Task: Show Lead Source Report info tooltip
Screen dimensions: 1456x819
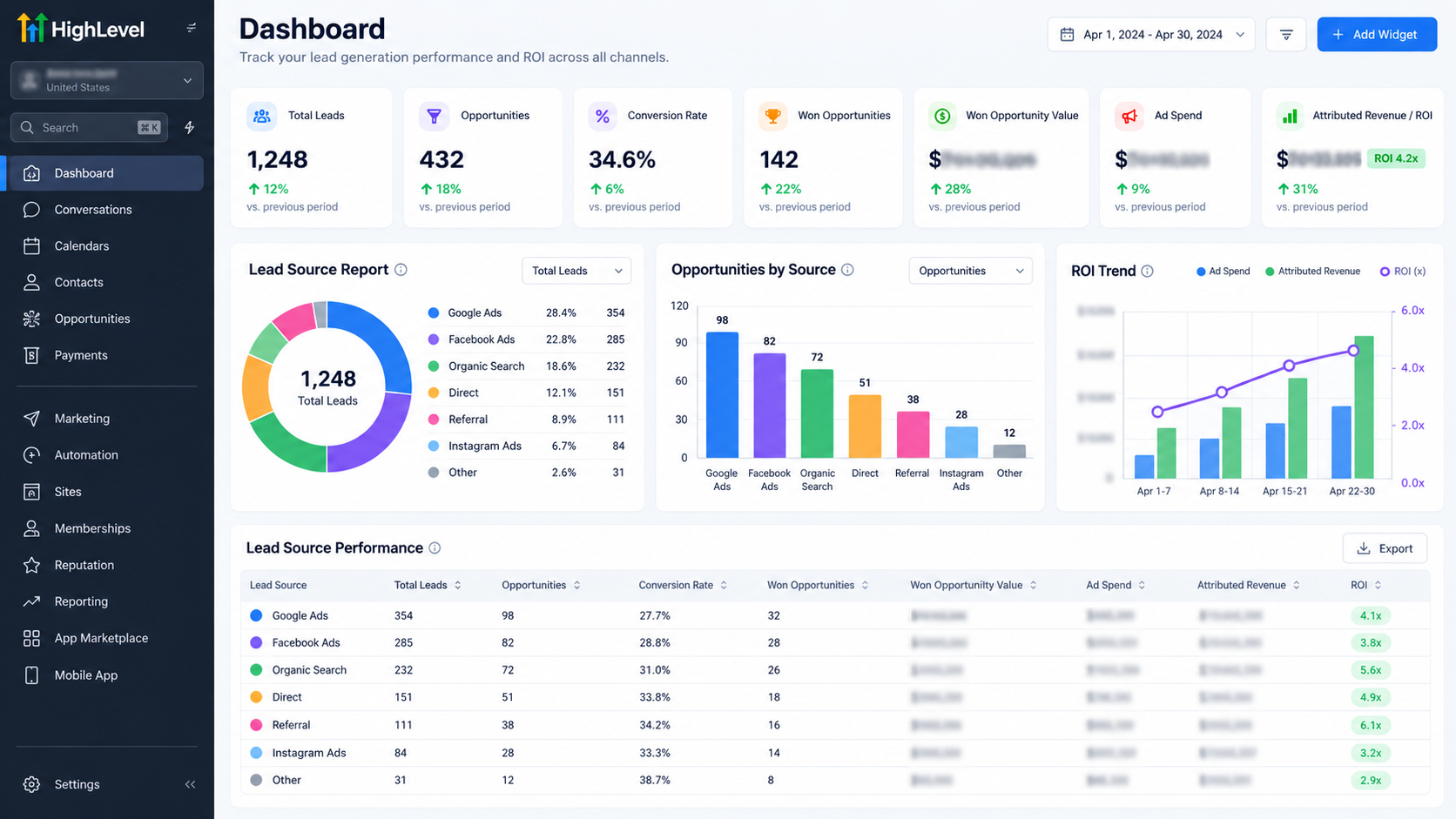Action: point(401,270)
